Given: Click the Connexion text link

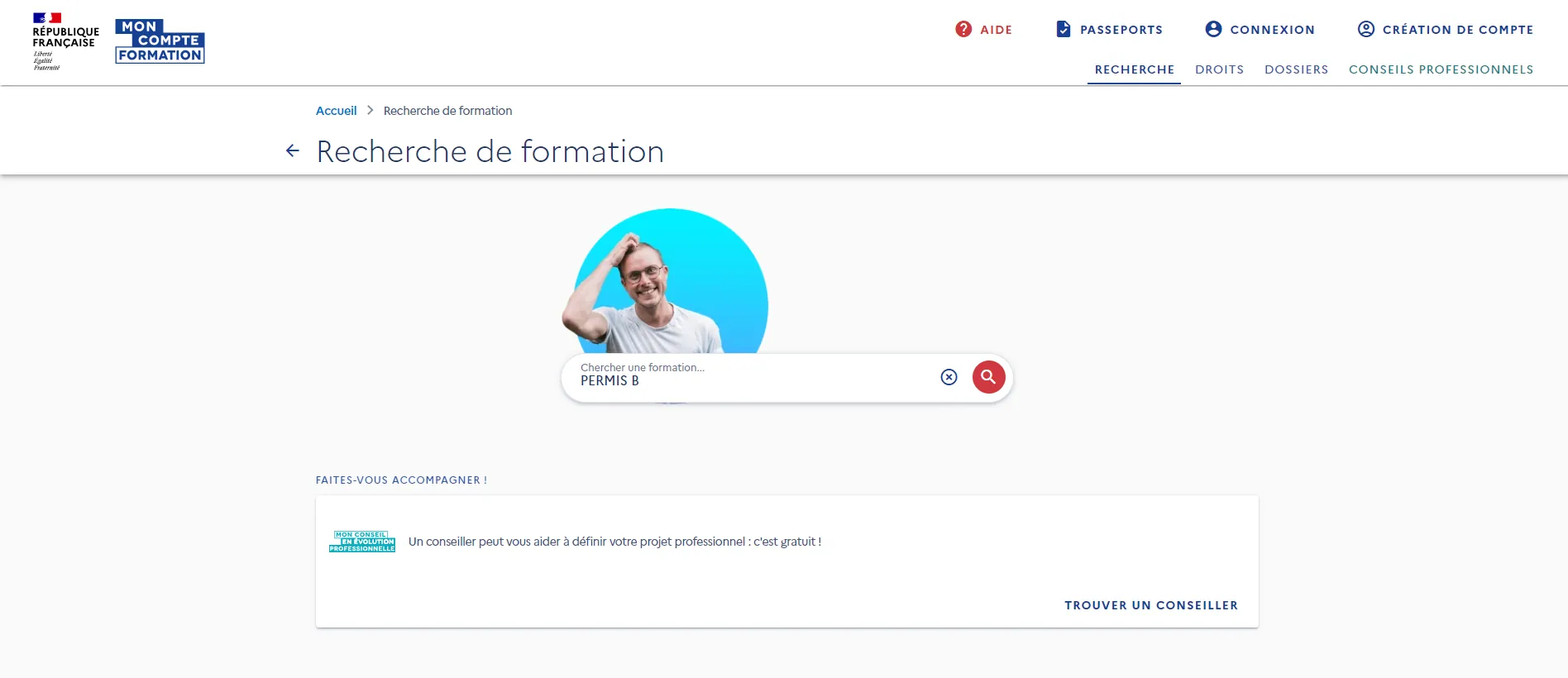Looking at the screenshot, I should (1272, 30).
